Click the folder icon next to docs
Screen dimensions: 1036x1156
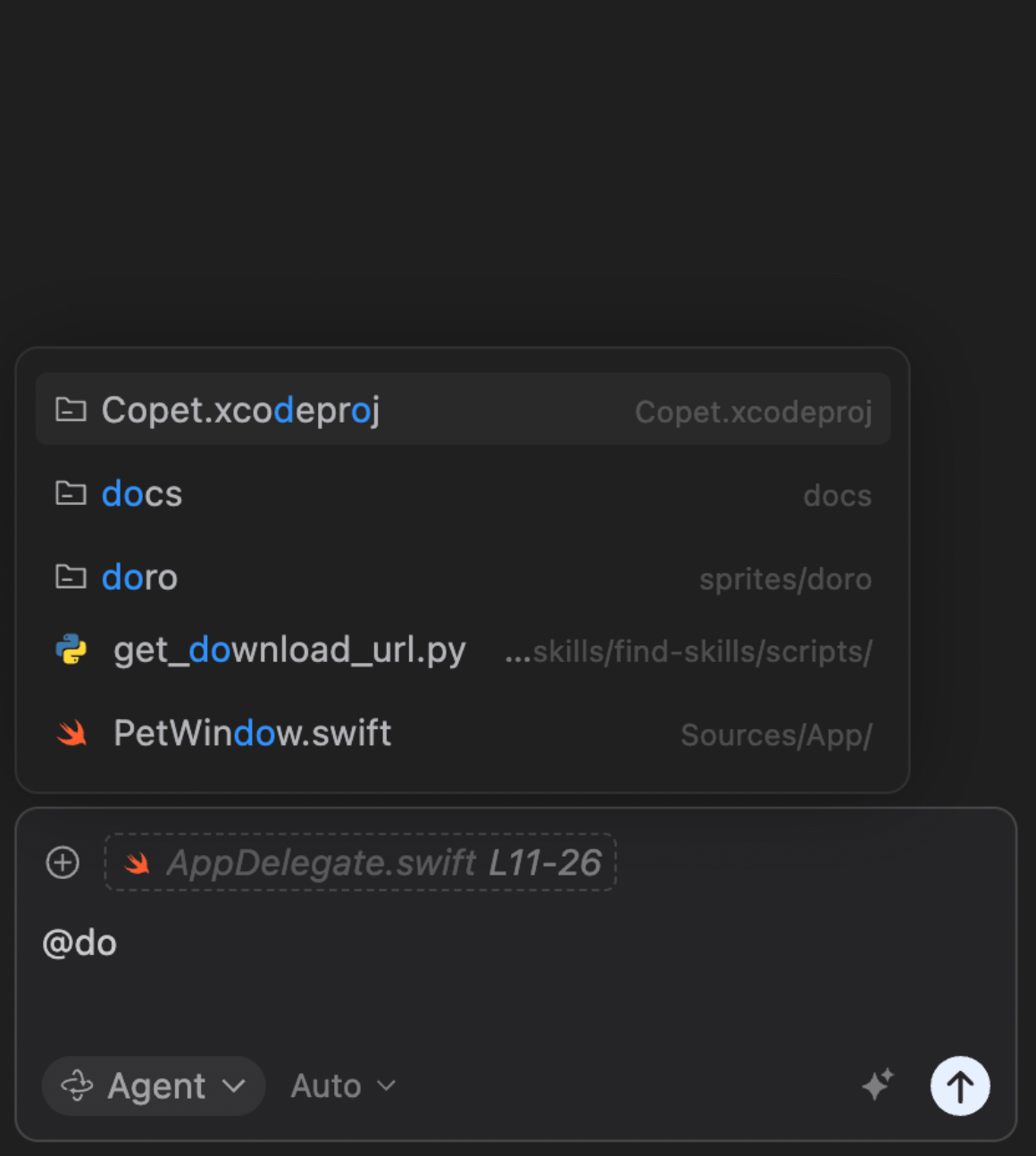pos(71,493)
